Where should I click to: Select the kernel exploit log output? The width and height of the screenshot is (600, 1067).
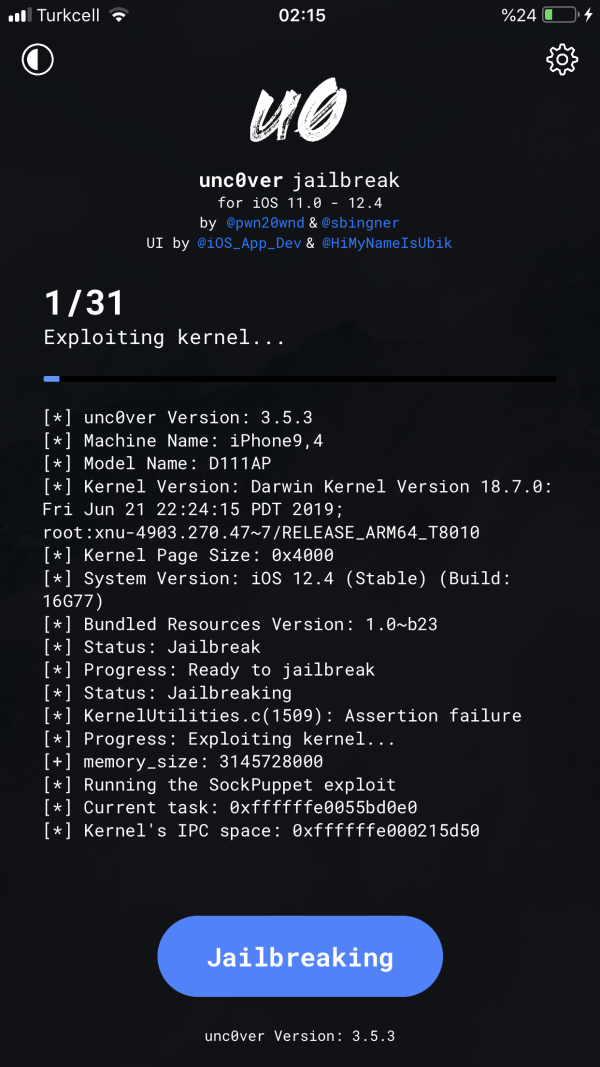(x=300, y=624)
